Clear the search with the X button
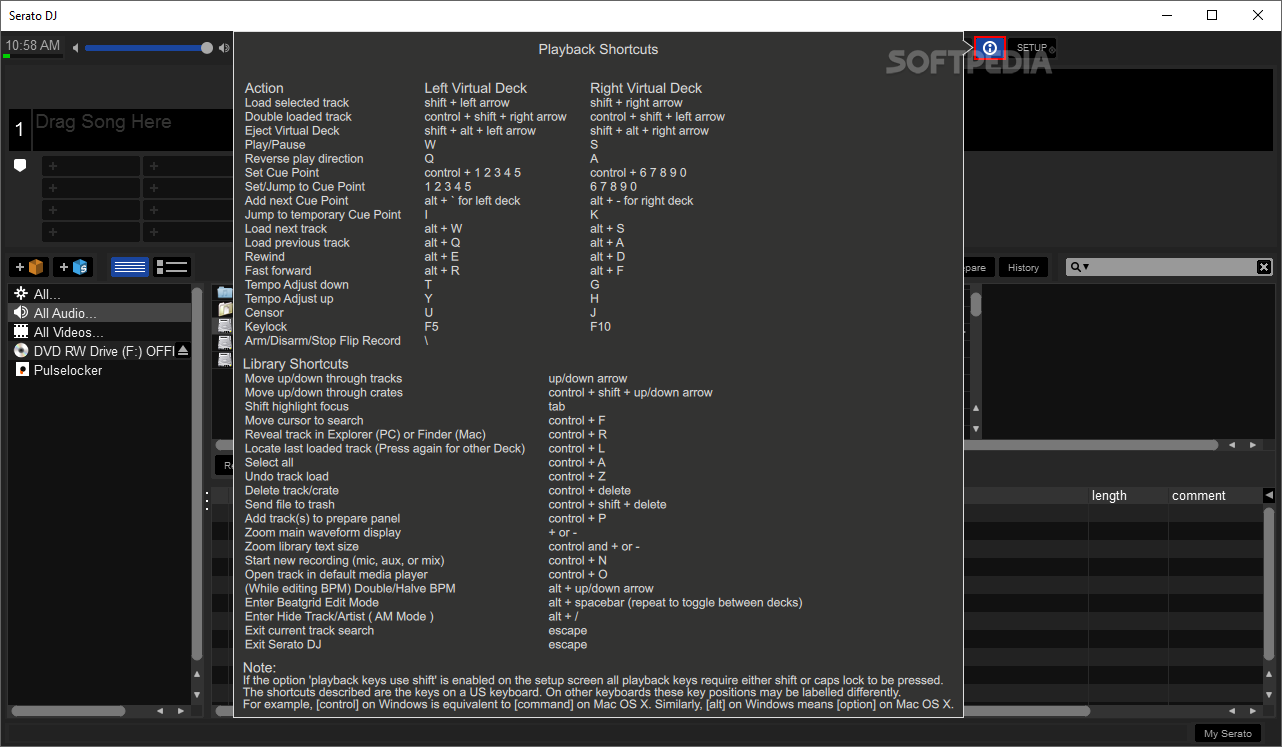This screenshot has height=747, width=1282. coord(1264,267)
